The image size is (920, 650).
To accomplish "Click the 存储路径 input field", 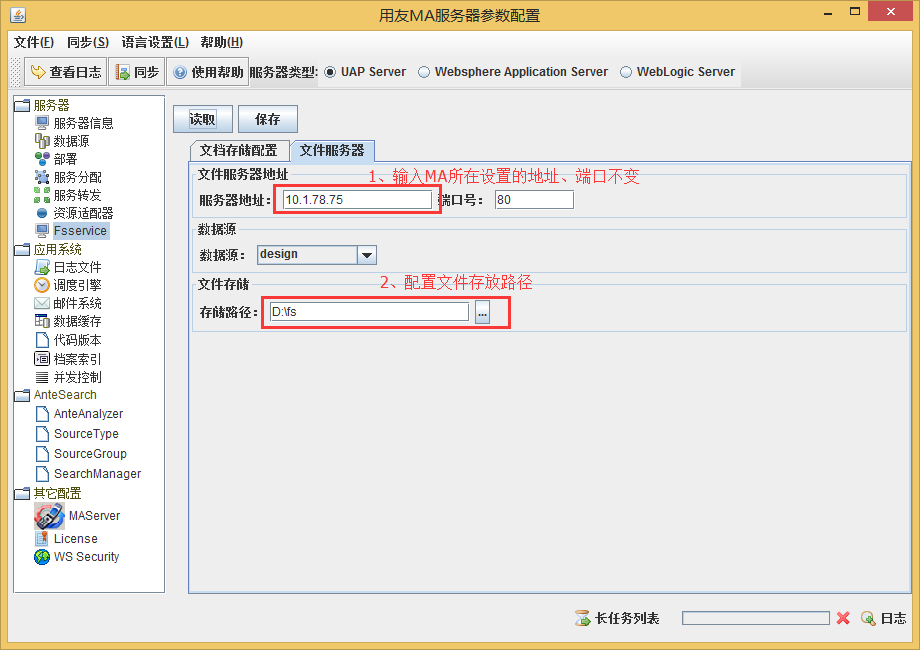I will (369, 312).
